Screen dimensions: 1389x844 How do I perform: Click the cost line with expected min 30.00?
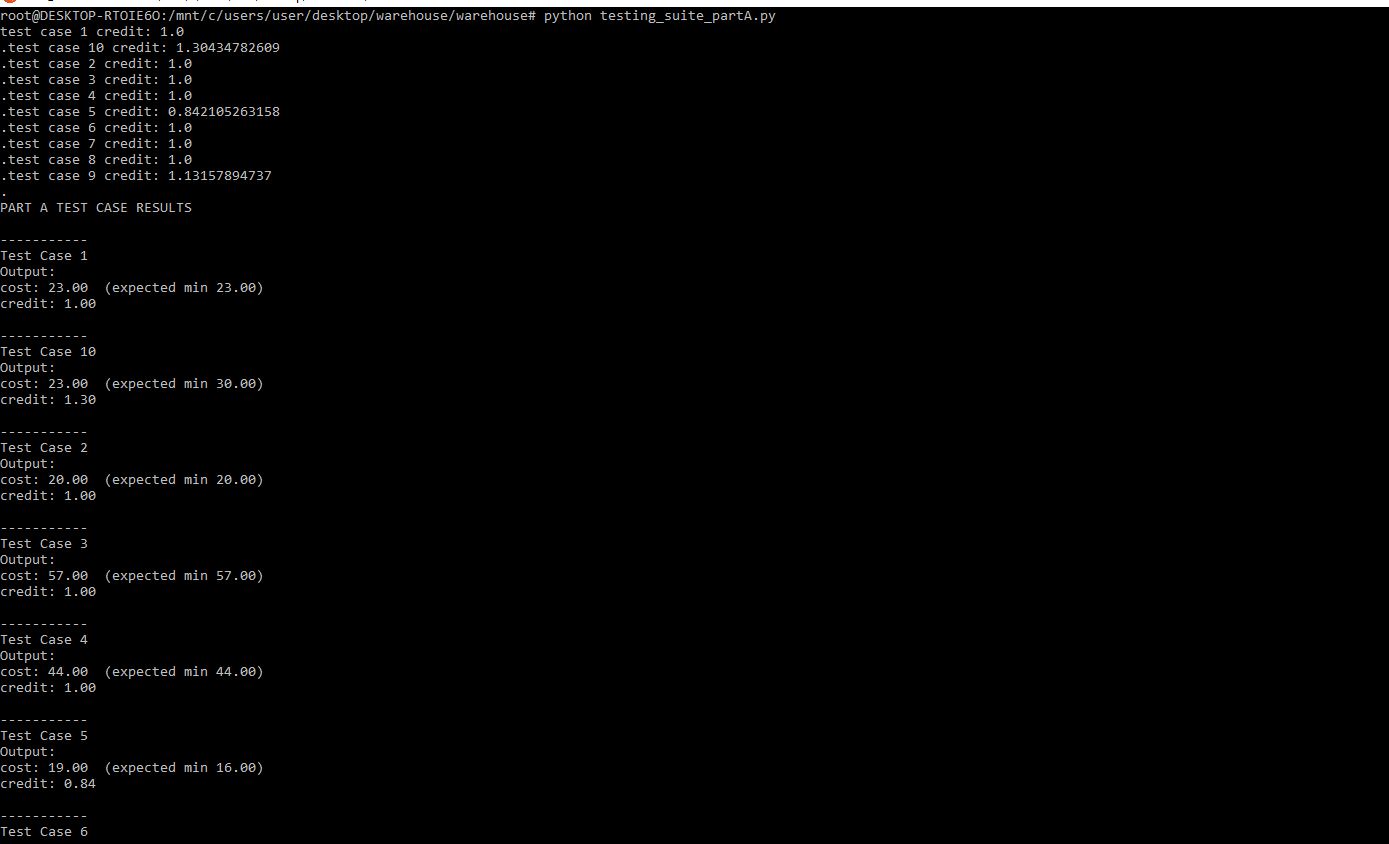coord(131,384)
